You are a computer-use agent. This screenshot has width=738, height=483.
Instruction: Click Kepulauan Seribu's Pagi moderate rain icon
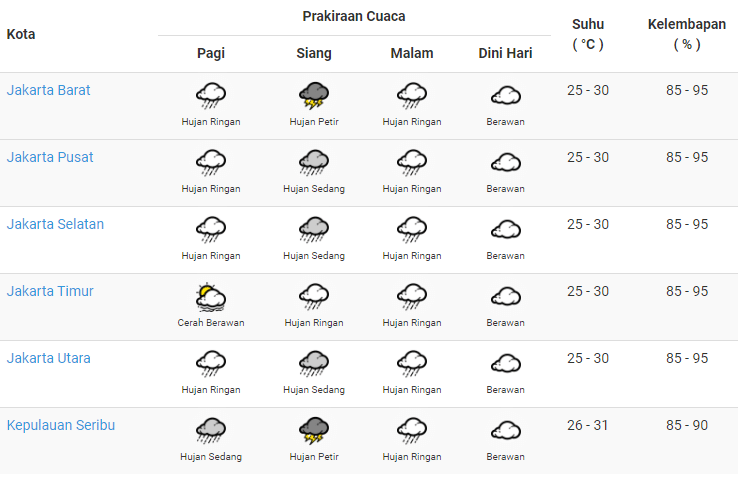[x=211, y=431]
